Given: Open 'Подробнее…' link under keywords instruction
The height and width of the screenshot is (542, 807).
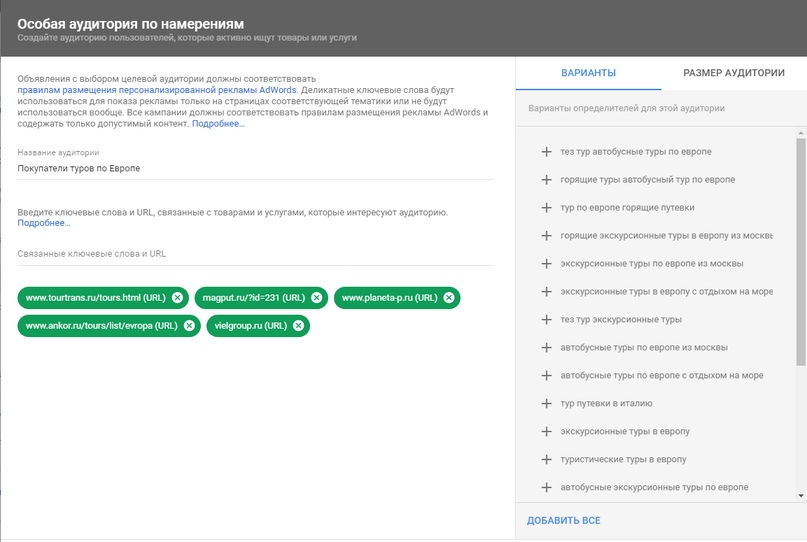Looking at the screenshot, I should pyautogui.click(x=44, y=223).
